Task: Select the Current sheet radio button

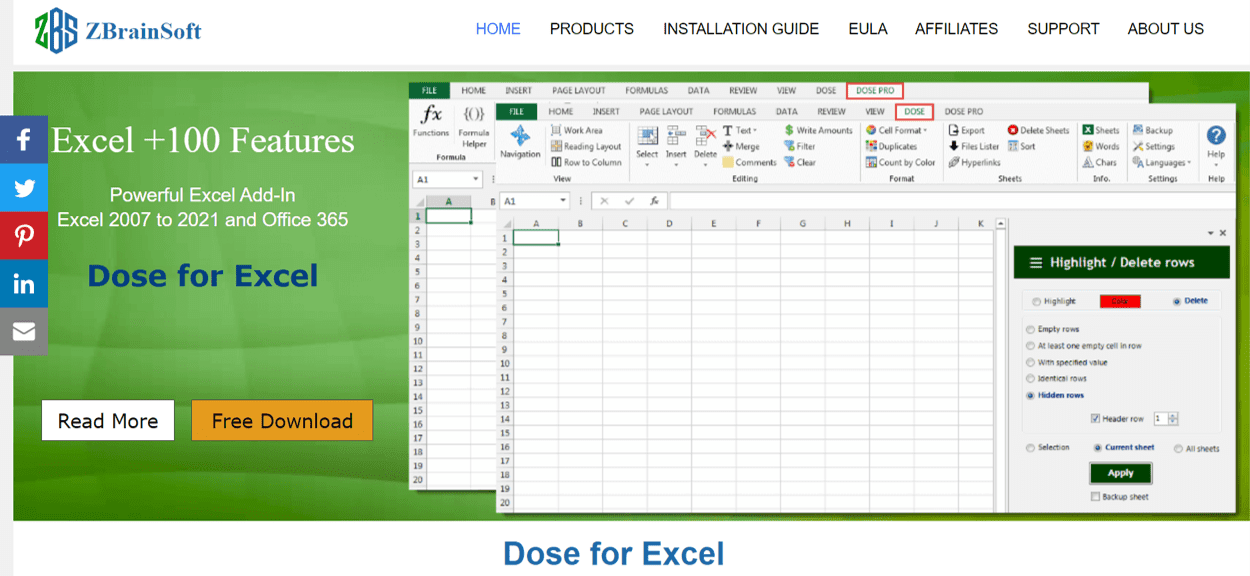Action: pos(1097,448)
